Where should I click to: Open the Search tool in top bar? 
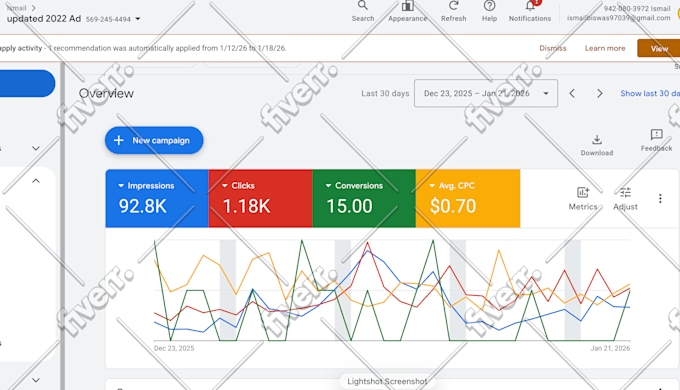[363, 12]
